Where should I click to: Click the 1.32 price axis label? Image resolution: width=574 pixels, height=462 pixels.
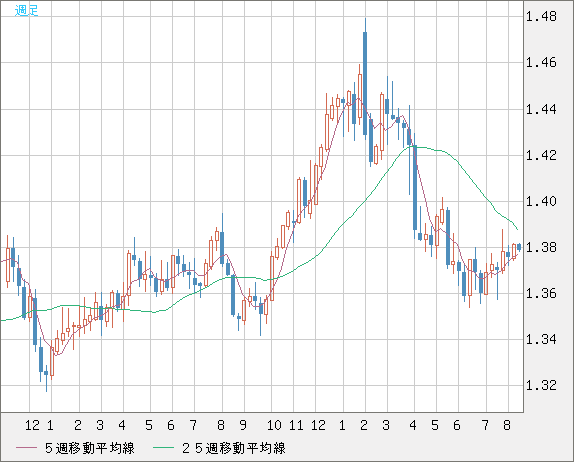coord(541,385)
